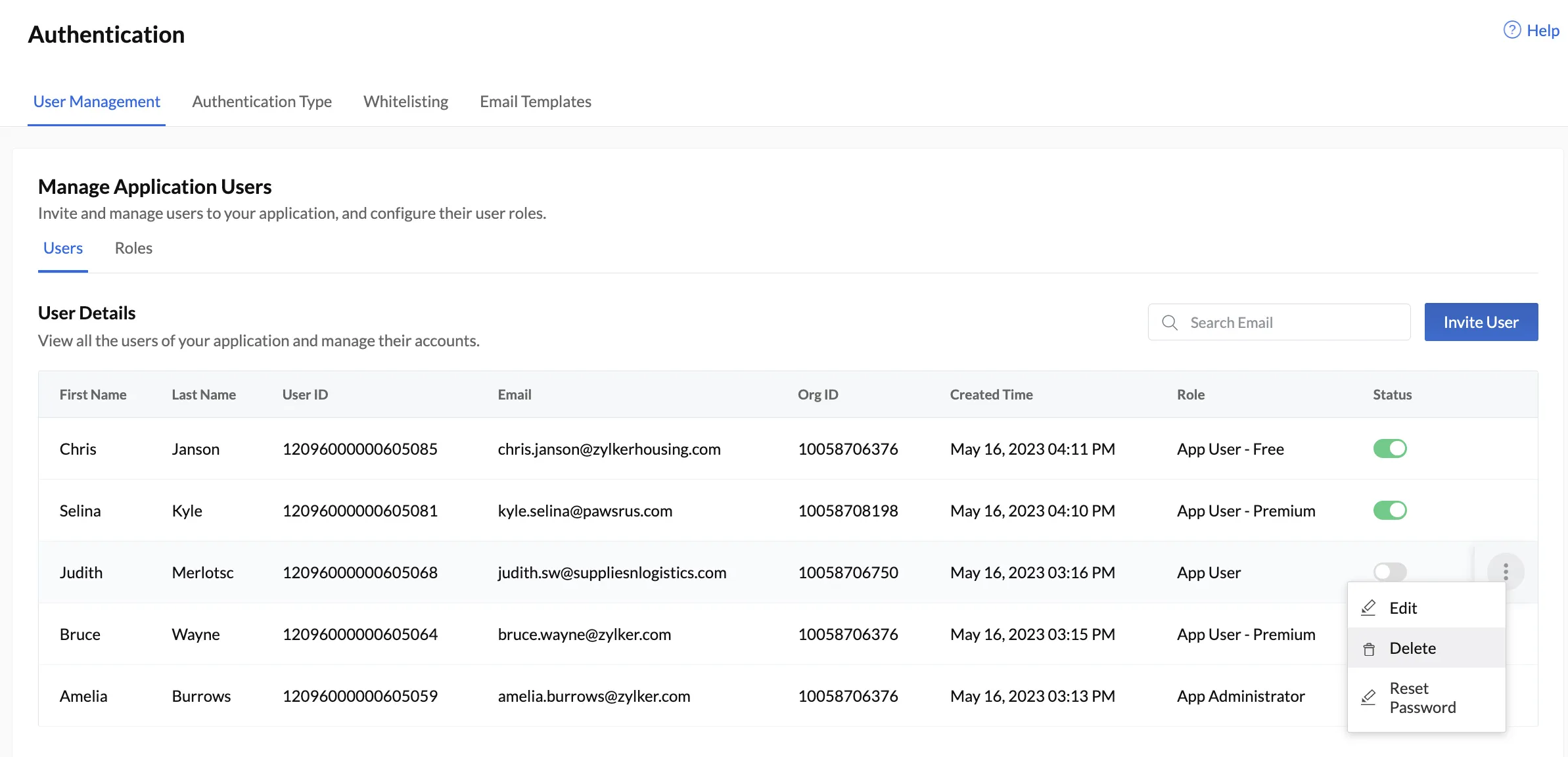The width and height of the screenshot is (1568, 757).
Task: Click the Invite User button
Action: 1481,322
